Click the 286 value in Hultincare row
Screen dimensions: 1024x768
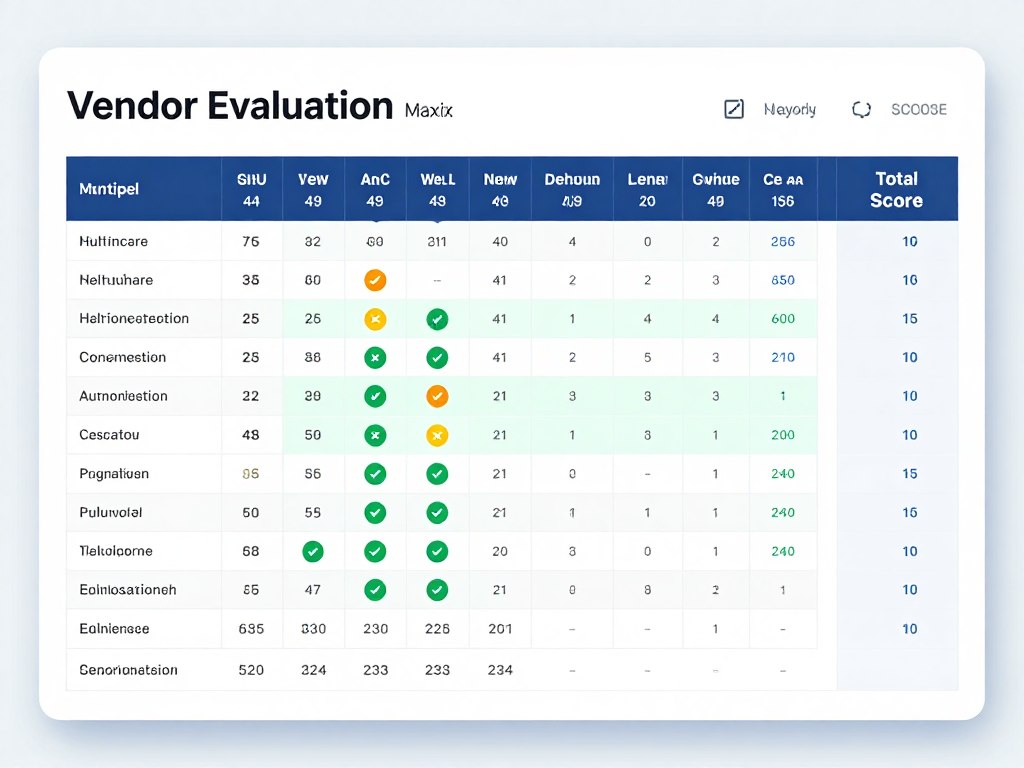click(783, 242)
